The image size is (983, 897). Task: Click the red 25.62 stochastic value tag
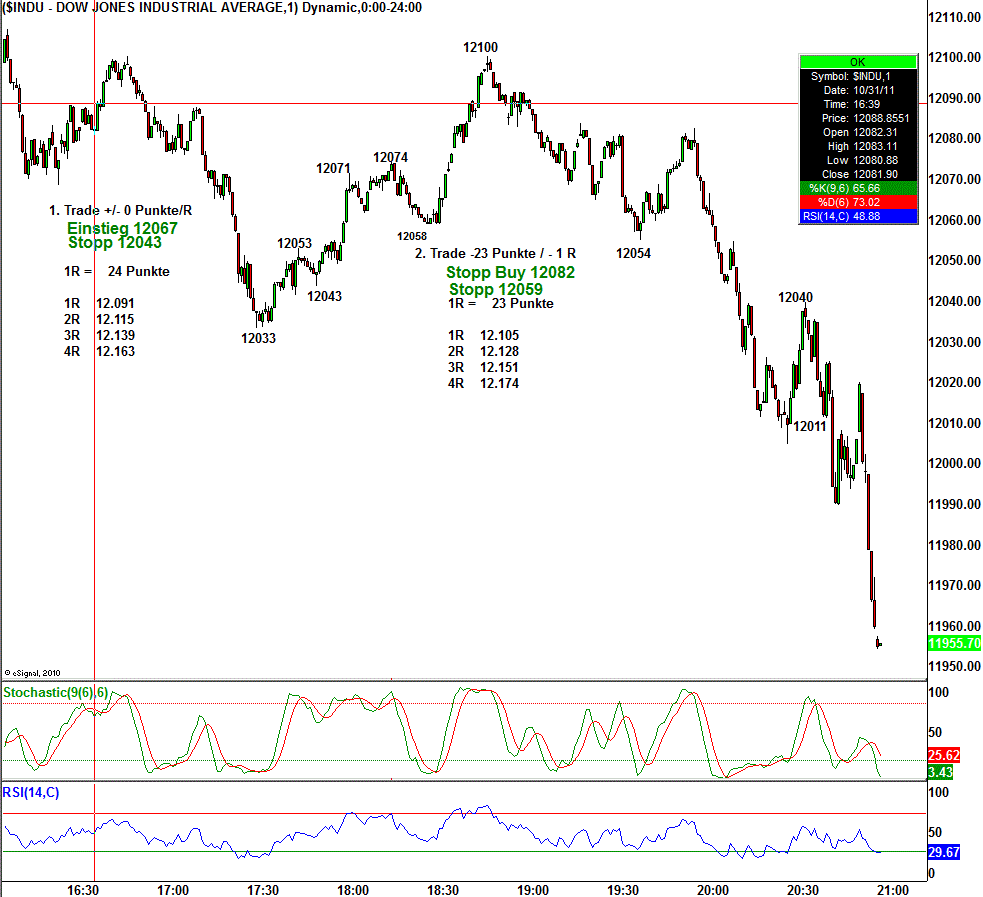point(944,756)
